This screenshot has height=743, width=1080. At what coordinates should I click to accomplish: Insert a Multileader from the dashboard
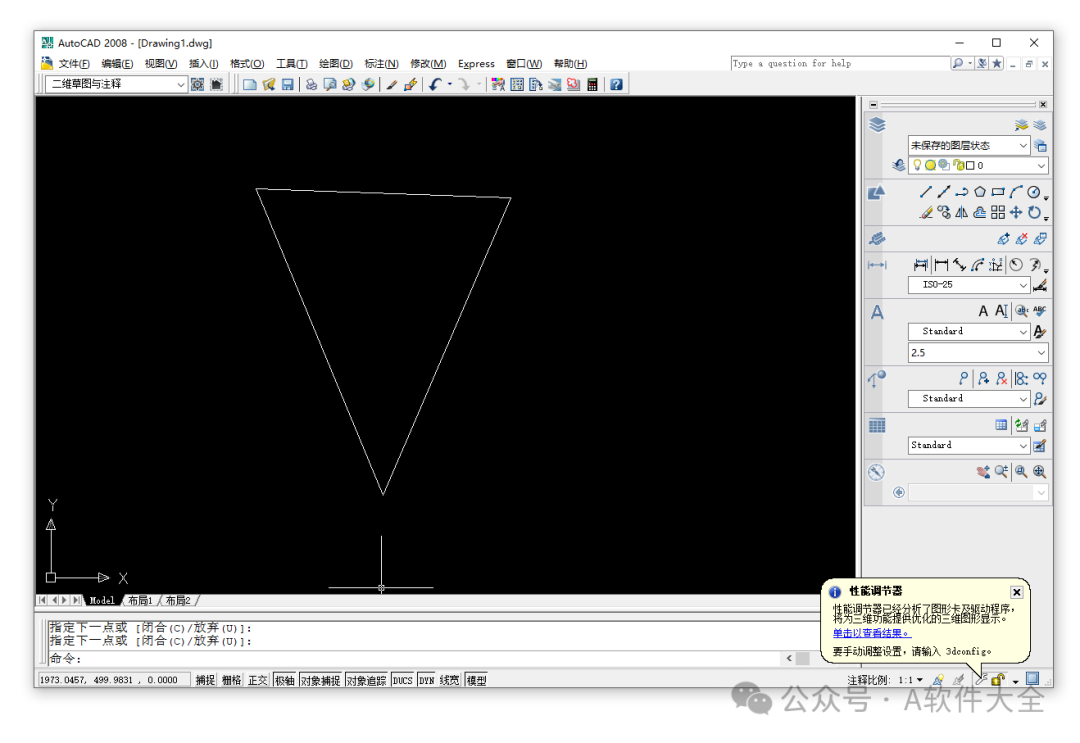pyautogui.click(x=964, y=378)
